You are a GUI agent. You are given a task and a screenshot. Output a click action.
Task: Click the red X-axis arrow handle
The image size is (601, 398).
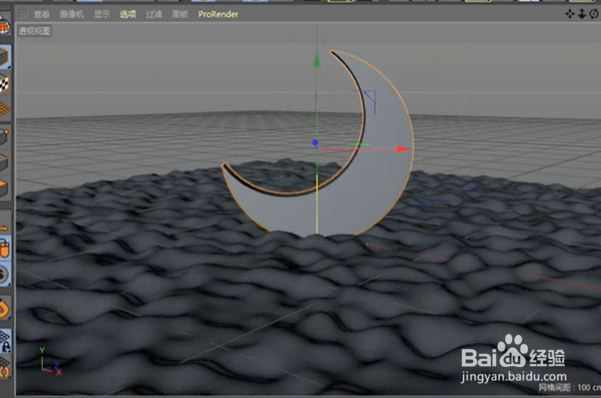coord(402,149)
